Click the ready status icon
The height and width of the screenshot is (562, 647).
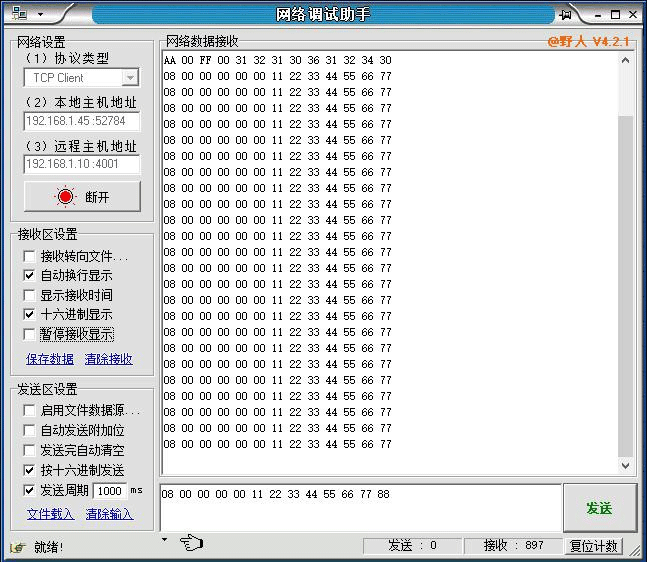coord(17,546)
